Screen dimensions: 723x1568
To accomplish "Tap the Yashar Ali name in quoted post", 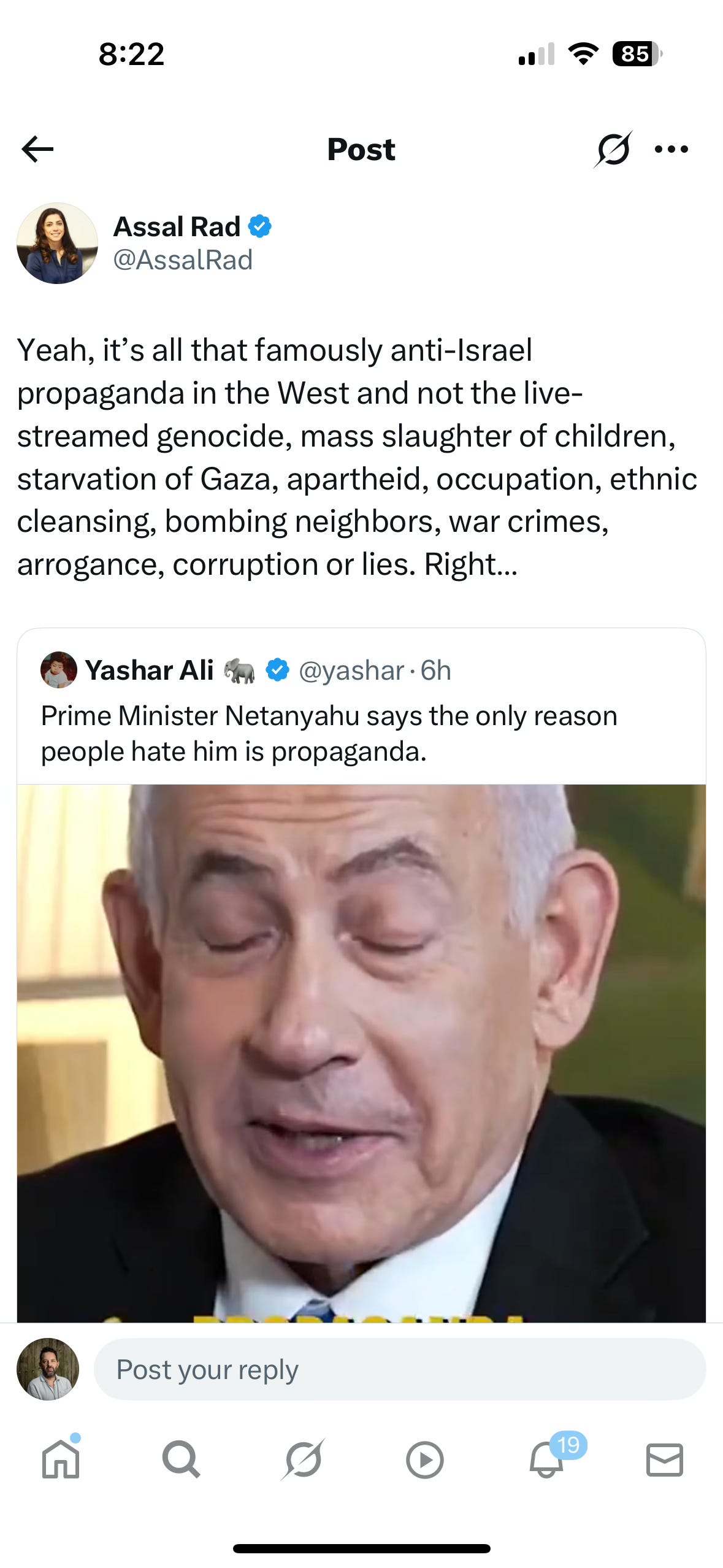I will tap(149, 670).
